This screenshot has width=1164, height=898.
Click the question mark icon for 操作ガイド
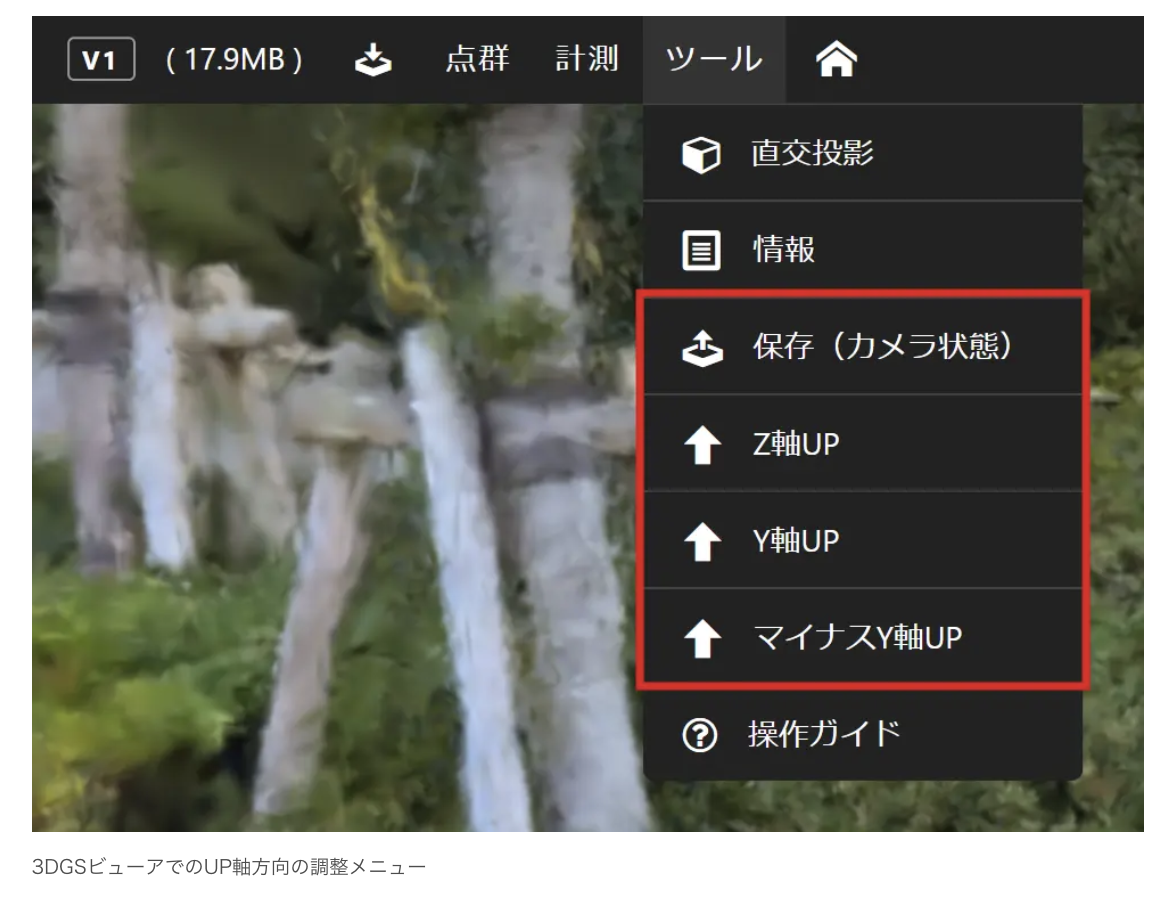[x=700, y=735]
